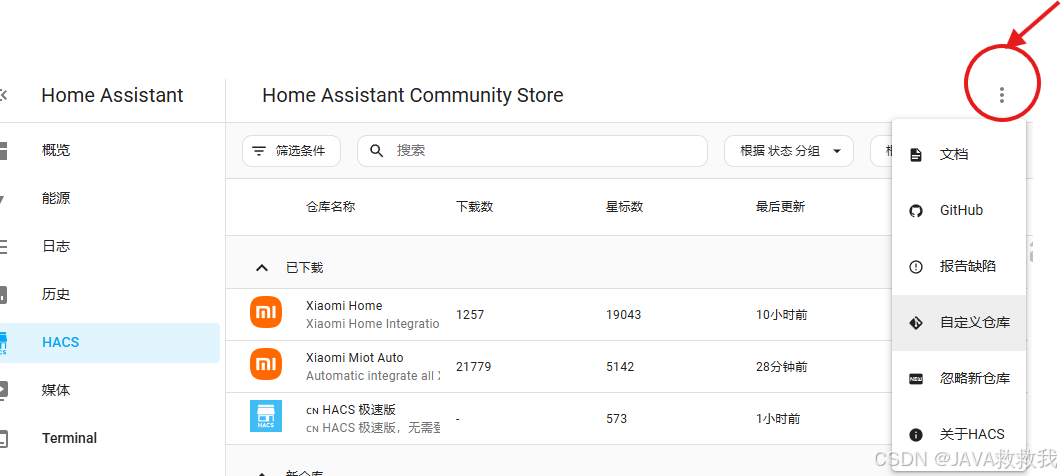Click the magnifier search icon

pos(377,150)
